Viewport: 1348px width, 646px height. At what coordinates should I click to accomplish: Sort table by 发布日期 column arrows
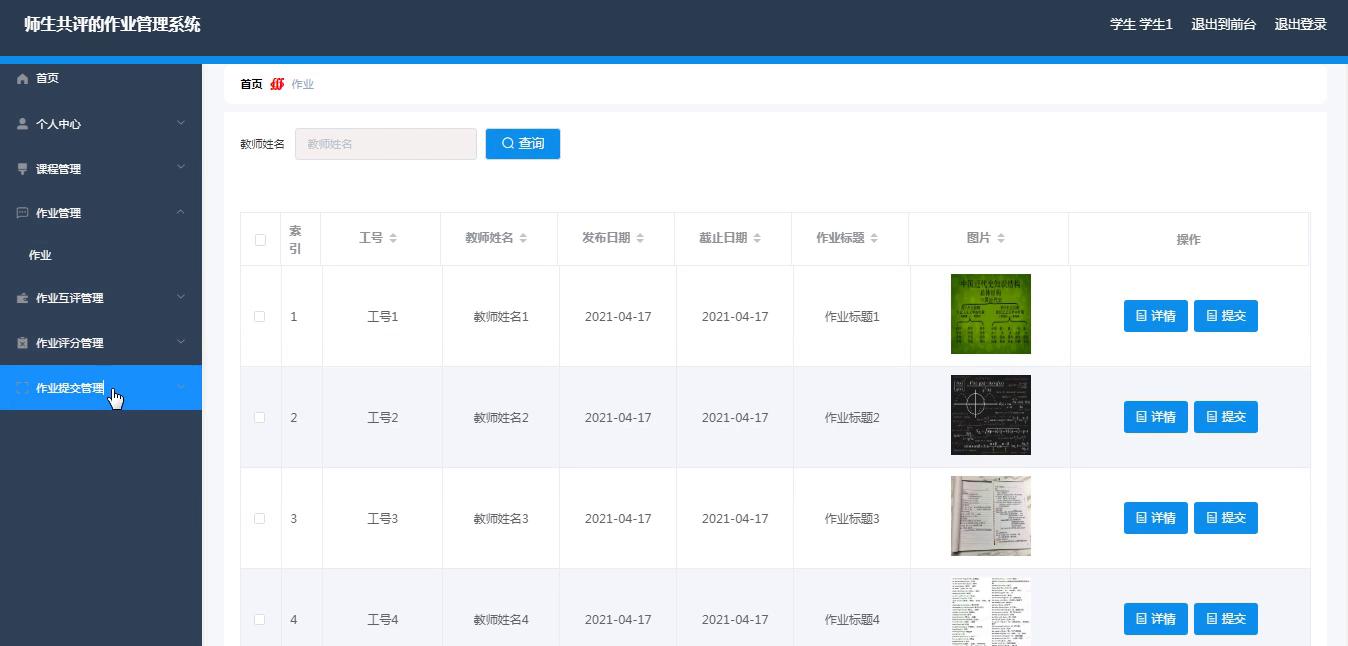[x=640, y=238]
